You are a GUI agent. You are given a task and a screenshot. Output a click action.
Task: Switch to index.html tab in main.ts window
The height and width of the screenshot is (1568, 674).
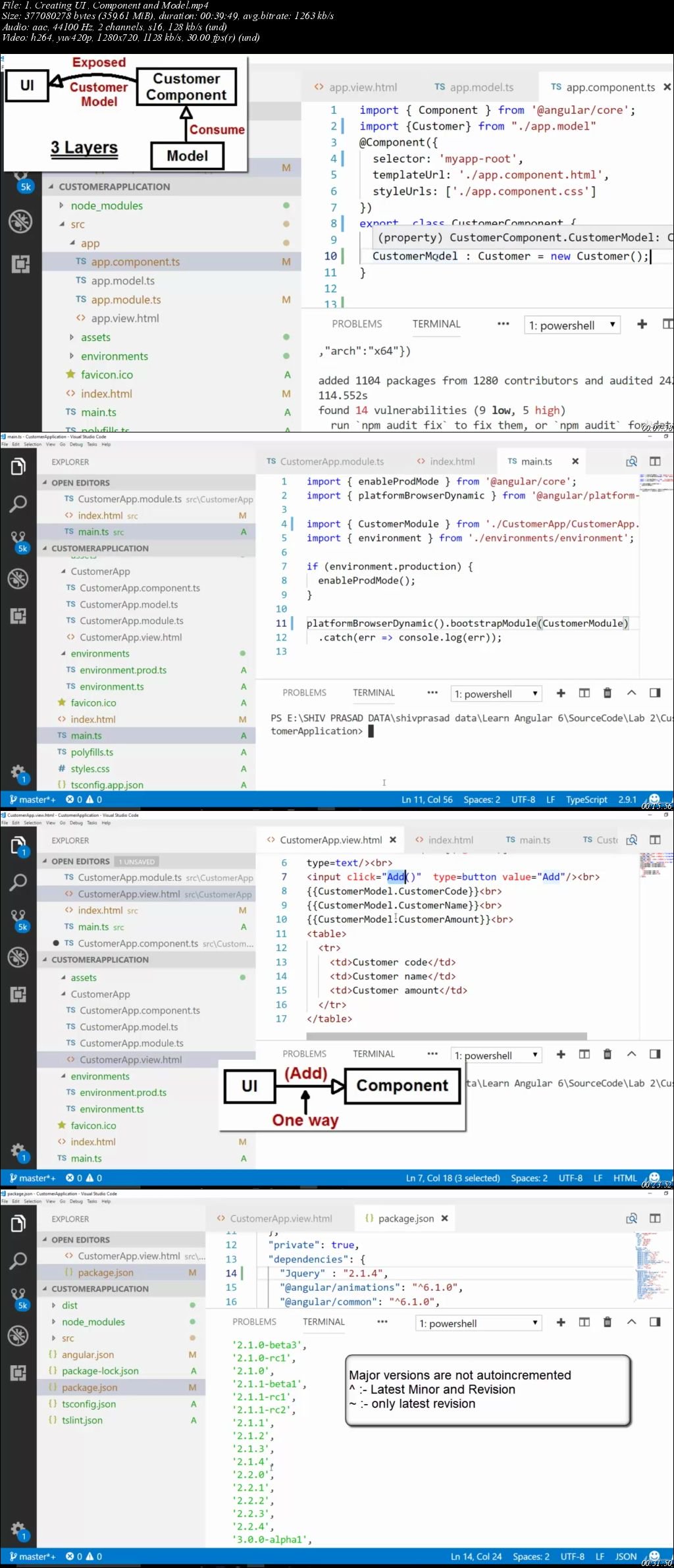[446, 461]
